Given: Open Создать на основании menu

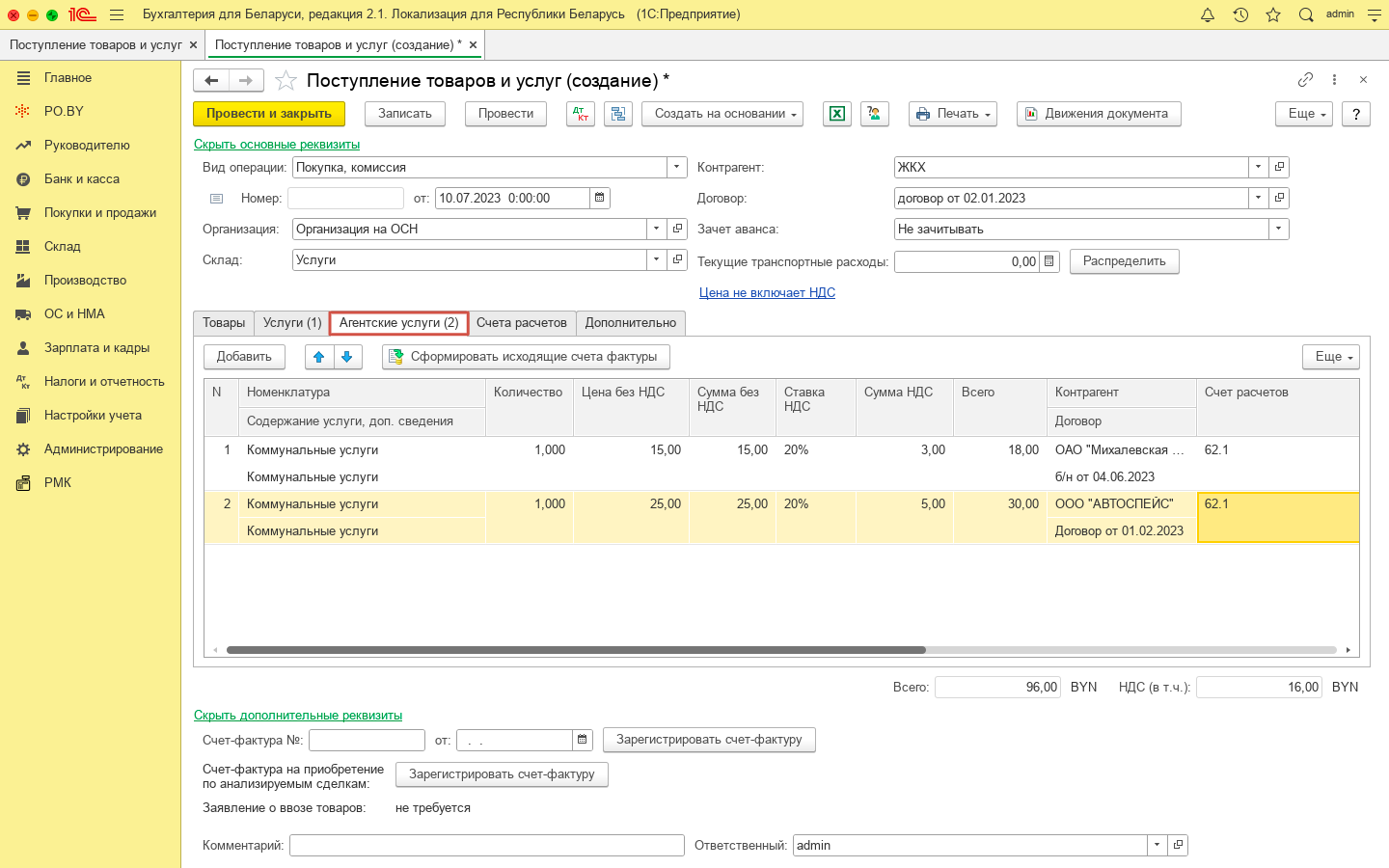Looking at the screenshot, I should click(723, 114).
